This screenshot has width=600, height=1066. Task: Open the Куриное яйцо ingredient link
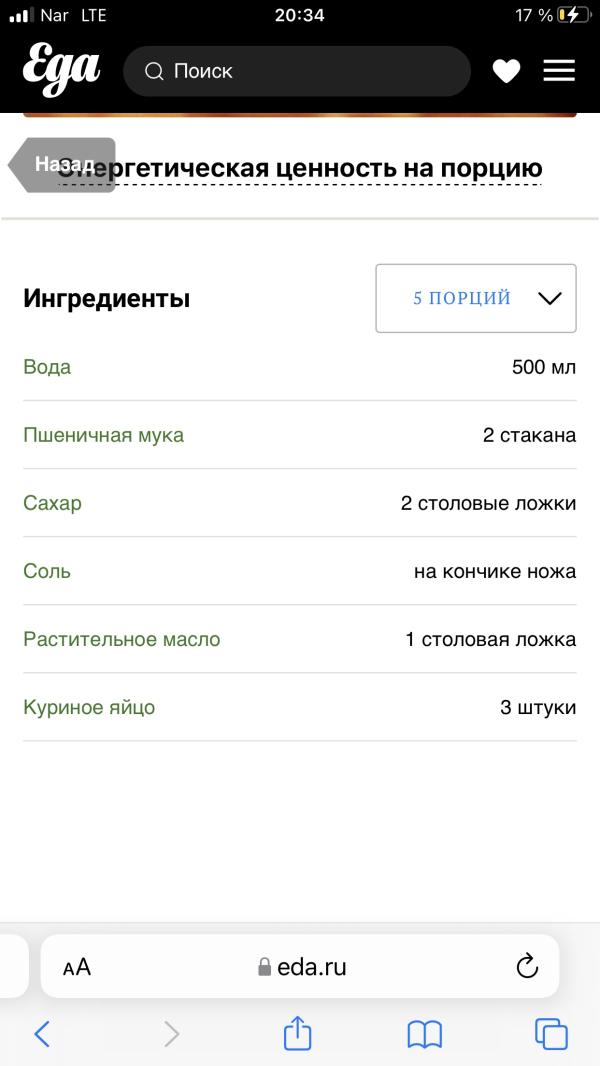tap(89, 707)
